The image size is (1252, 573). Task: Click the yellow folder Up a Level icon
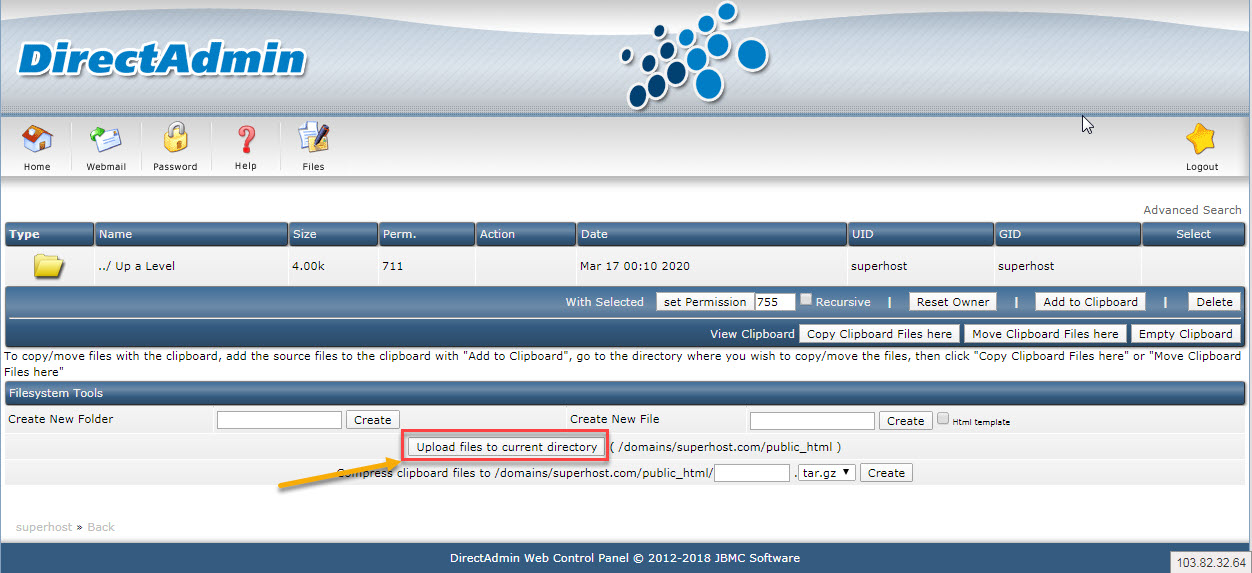click(49, 266)
